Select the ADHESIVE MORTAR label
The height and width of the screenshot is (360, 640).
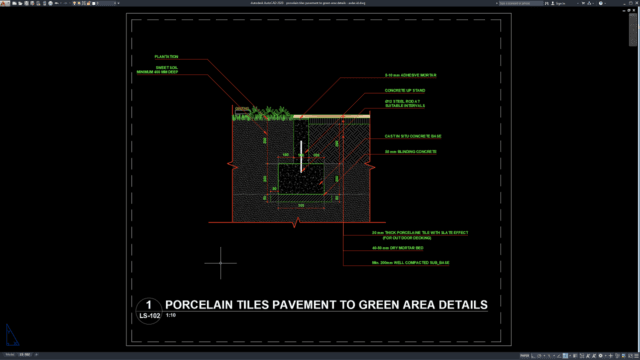pyautogui.click(x=411, y=75)
